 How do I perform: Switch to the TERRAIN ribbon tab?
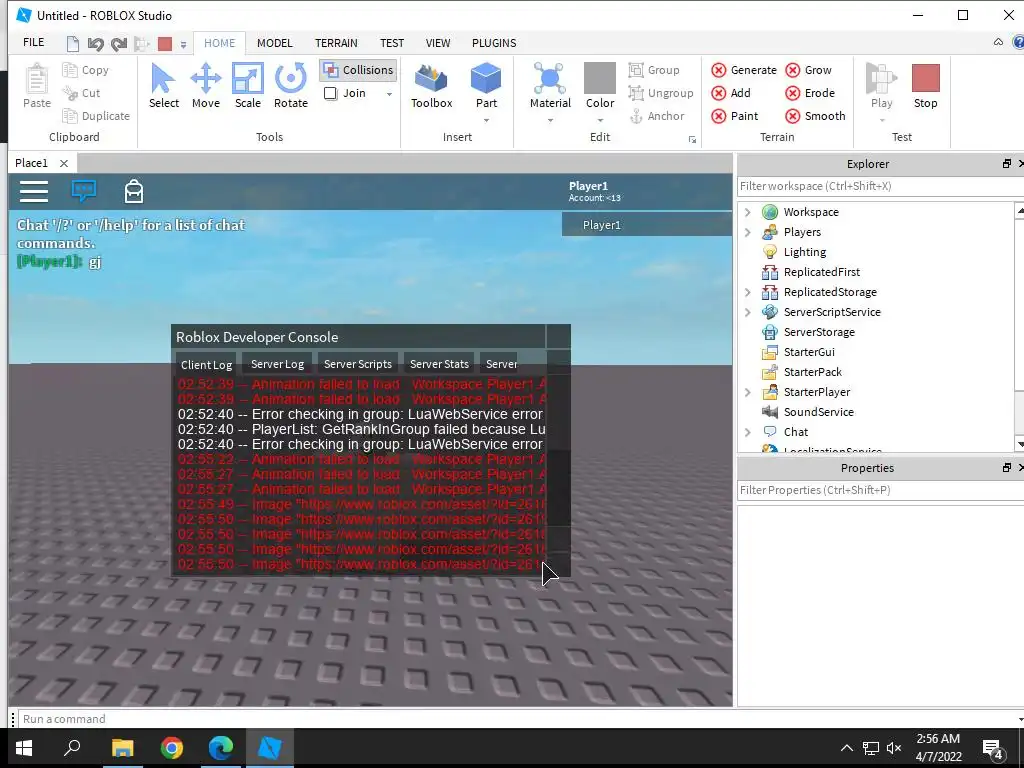coord(336,43)
